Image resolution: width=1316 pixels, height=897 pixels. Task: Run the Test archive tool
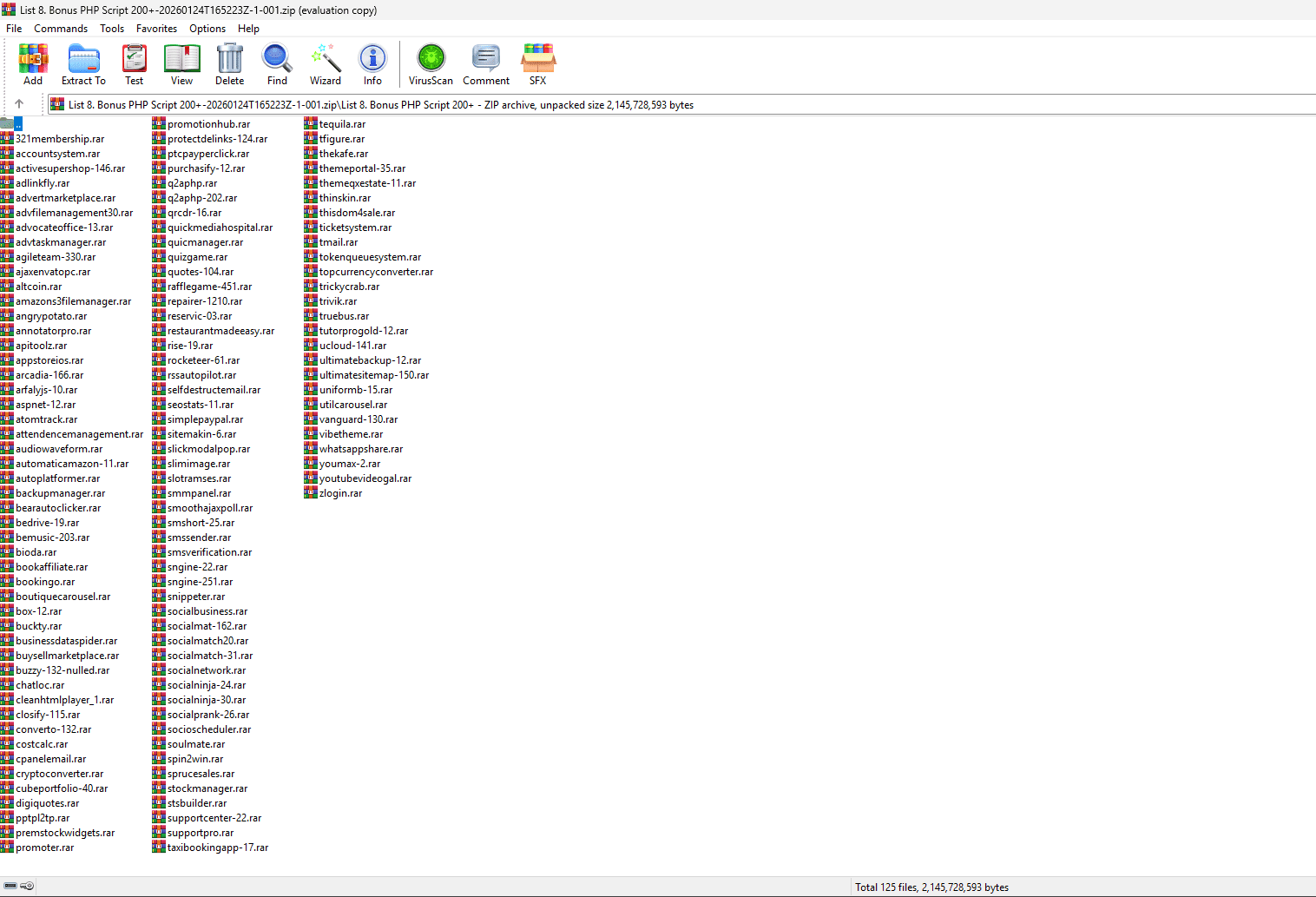click(x=134, y=64)
